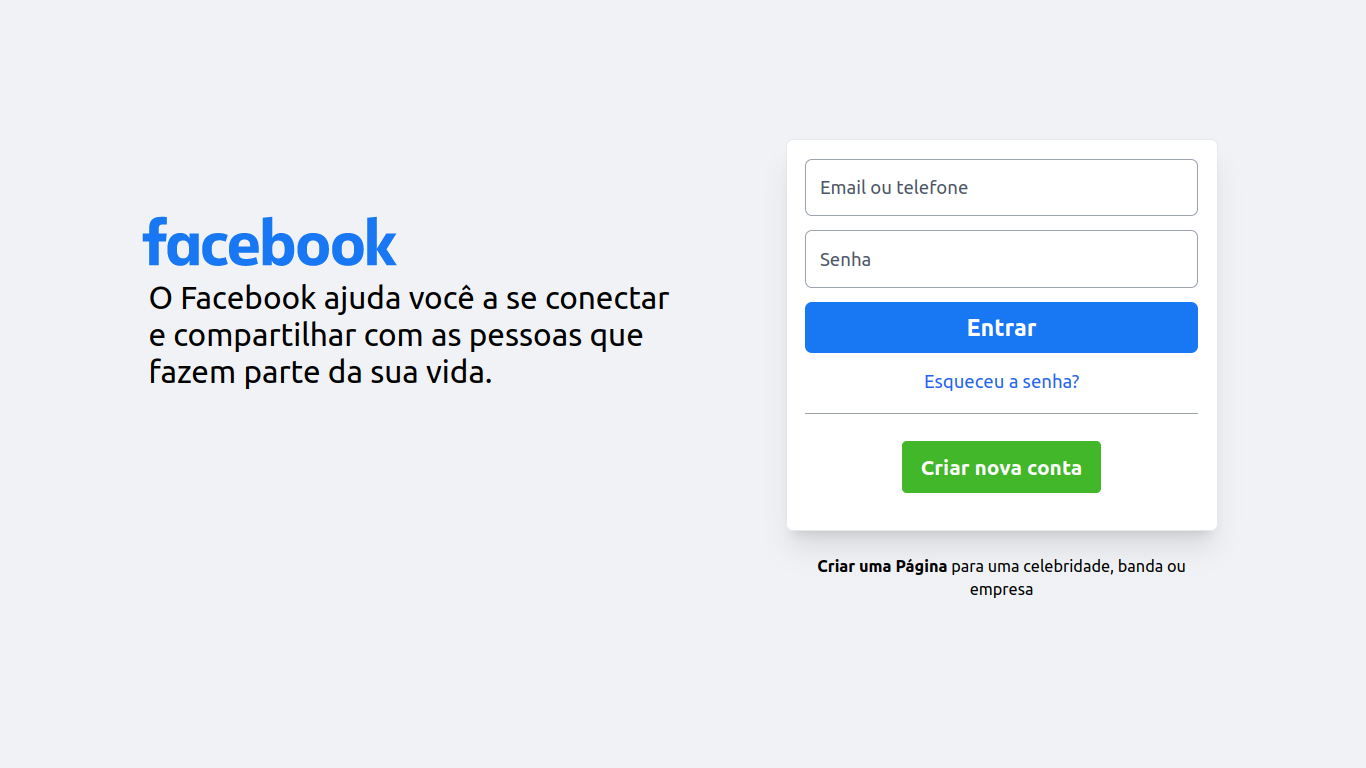Click the word Facebook in the tagline

[248, 298]
